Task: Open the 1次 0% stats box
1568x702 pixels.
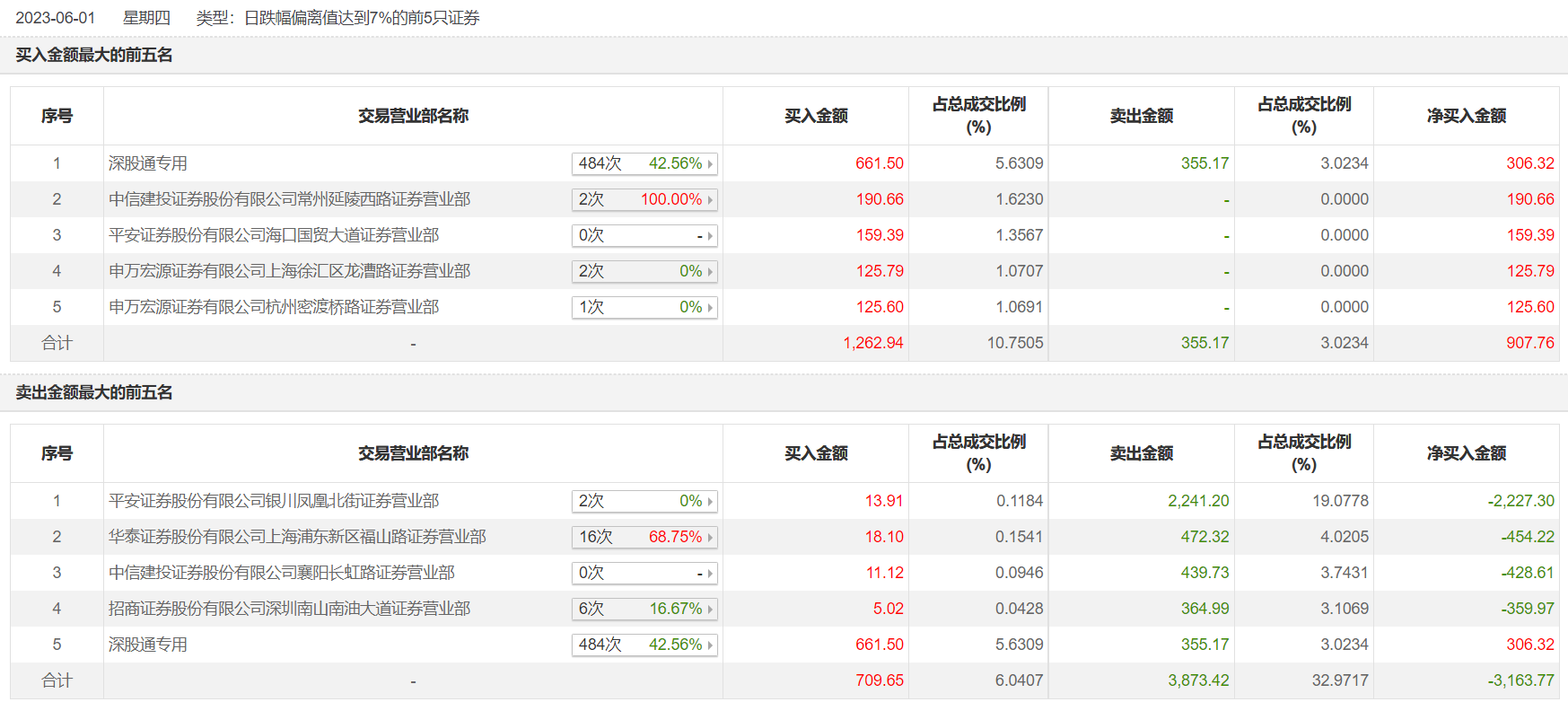Action: pos(644,307)
